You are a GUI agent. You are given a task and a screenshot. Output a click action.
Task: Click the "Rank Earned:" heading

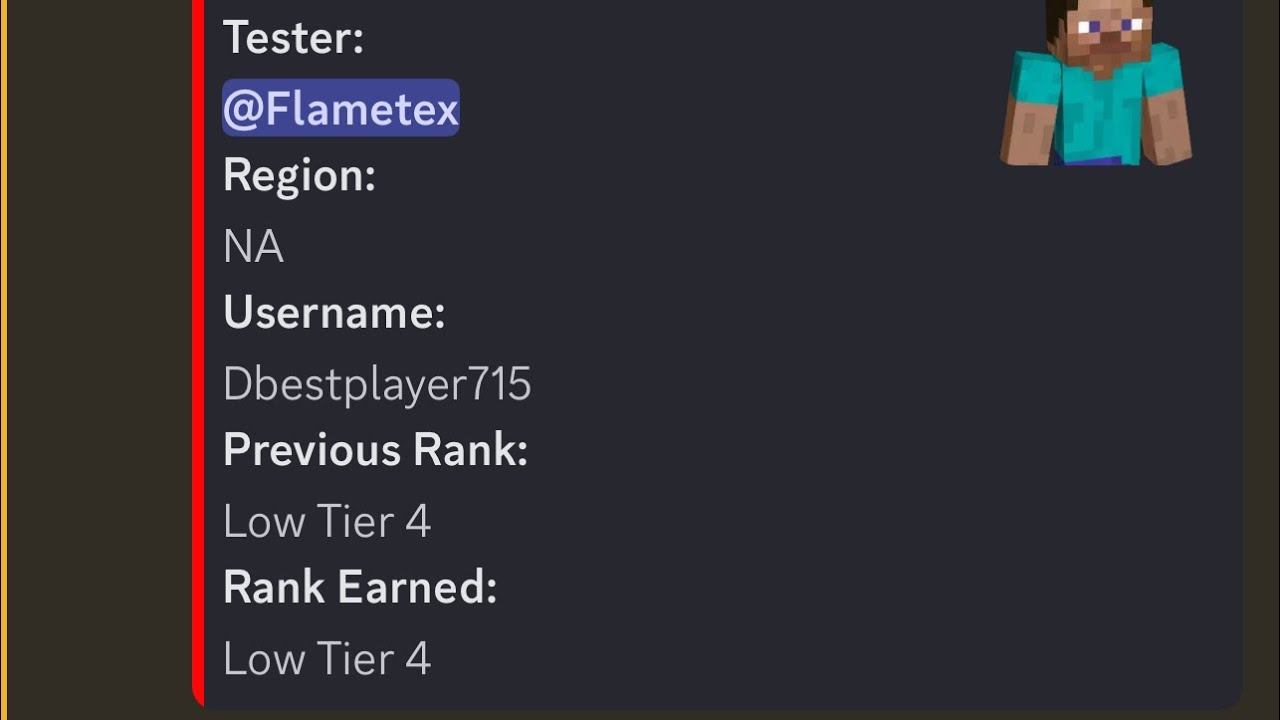pos(360,587)
